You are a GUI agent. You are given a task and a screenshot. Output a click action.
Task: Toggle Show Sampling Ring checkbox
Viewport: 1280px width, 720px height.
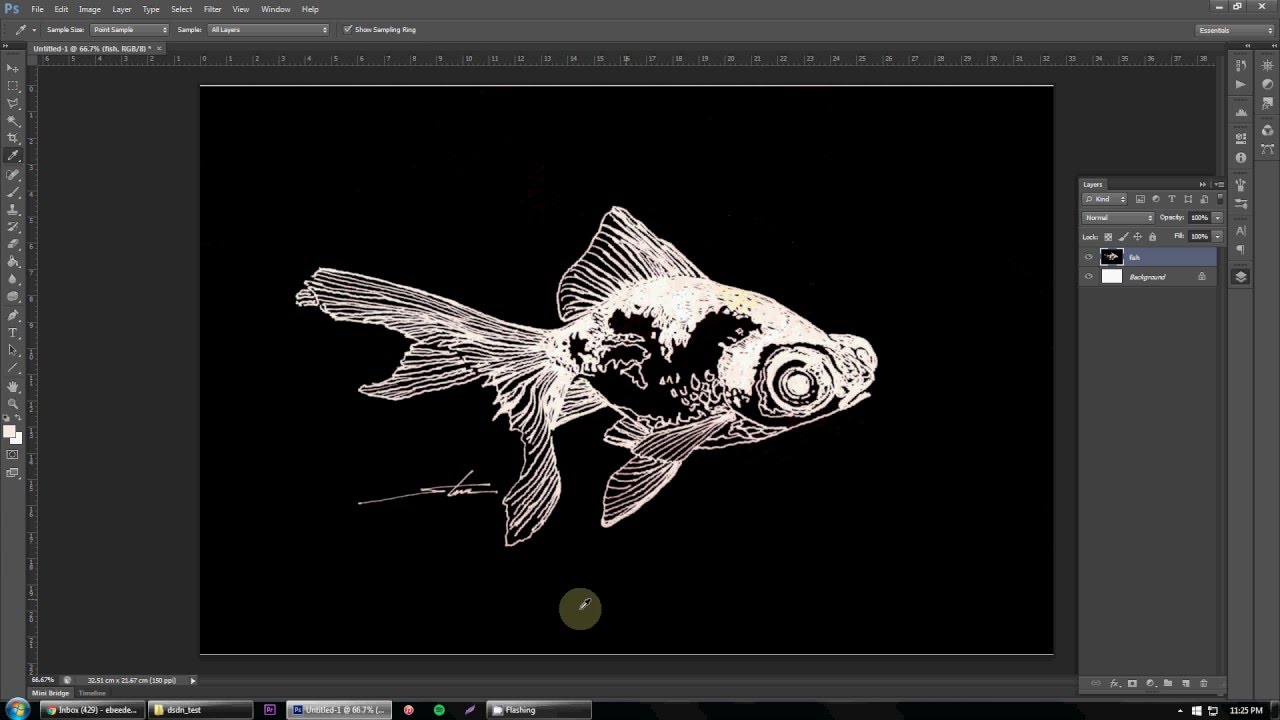coord(348,29)
